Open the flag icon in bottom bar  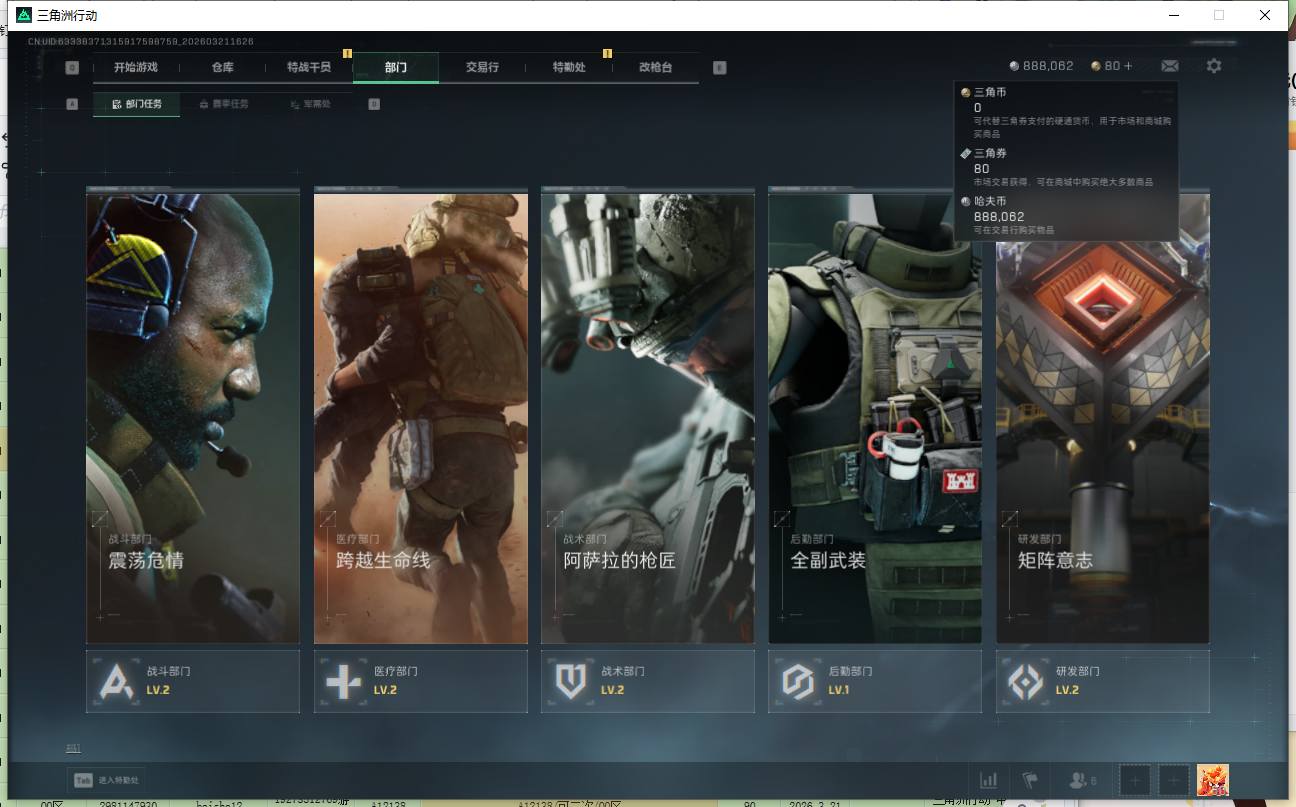pyautogui.click(x=1029, y=780)
